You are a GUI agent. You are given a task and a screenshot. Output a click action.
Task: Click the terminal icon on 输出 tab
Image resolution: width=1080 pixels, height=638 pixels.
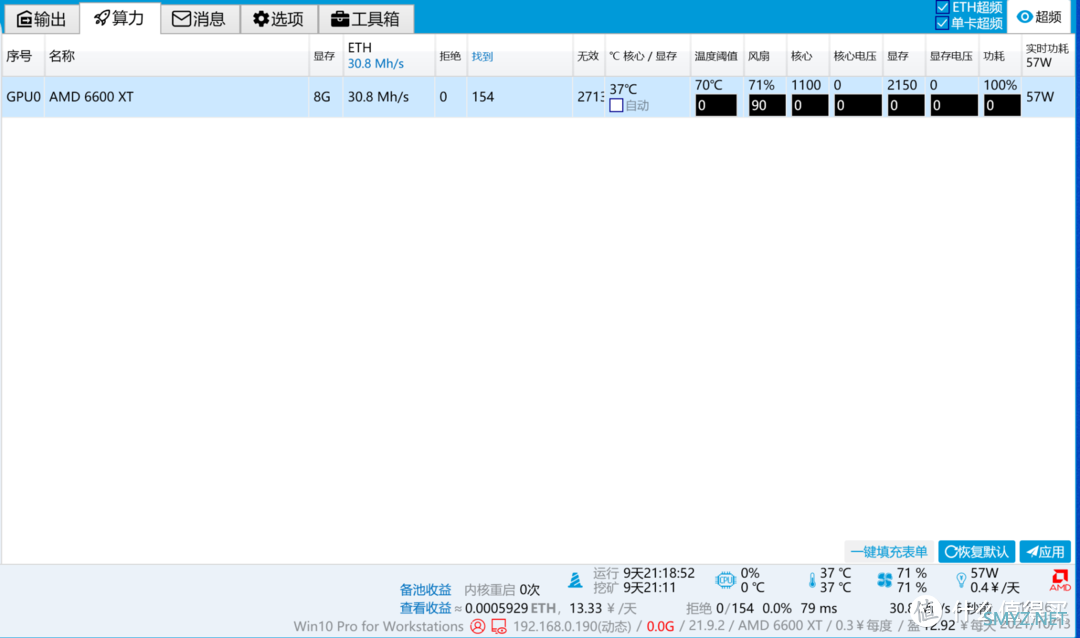click(x=24, y=19)
